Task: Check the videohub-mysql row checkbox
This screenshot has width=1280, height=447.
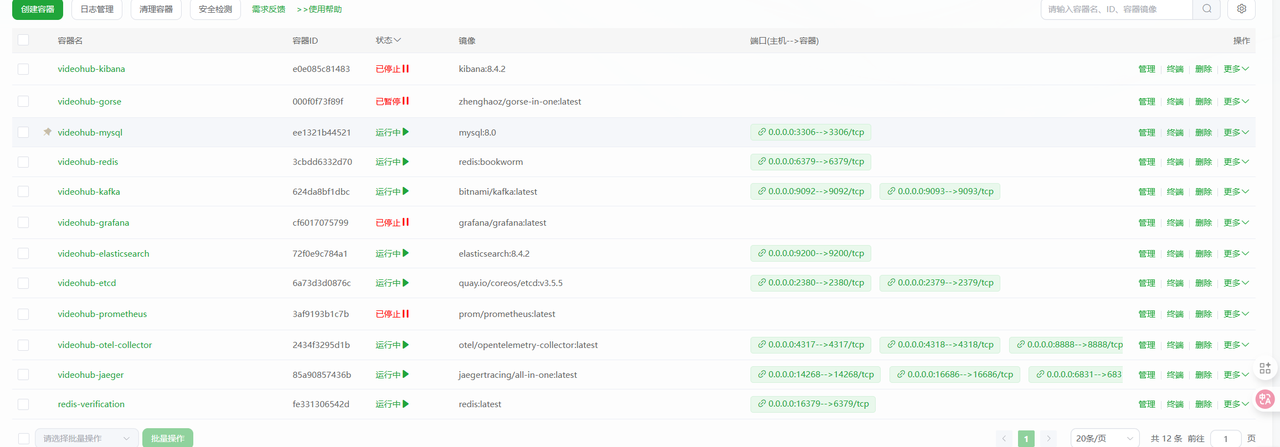Action: point(23,132)
